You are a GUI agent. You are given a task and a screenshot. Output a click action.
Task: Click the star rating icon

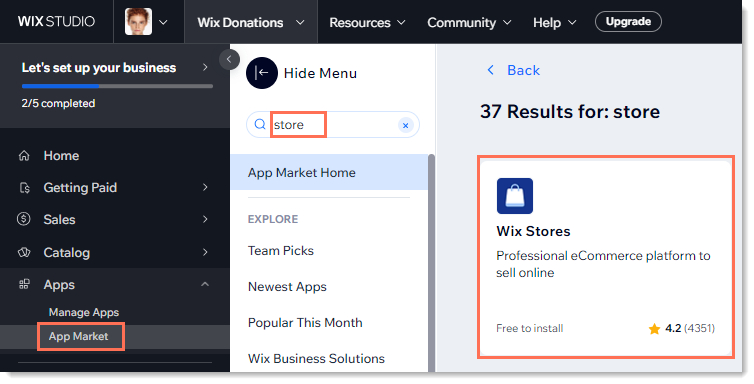654,329
